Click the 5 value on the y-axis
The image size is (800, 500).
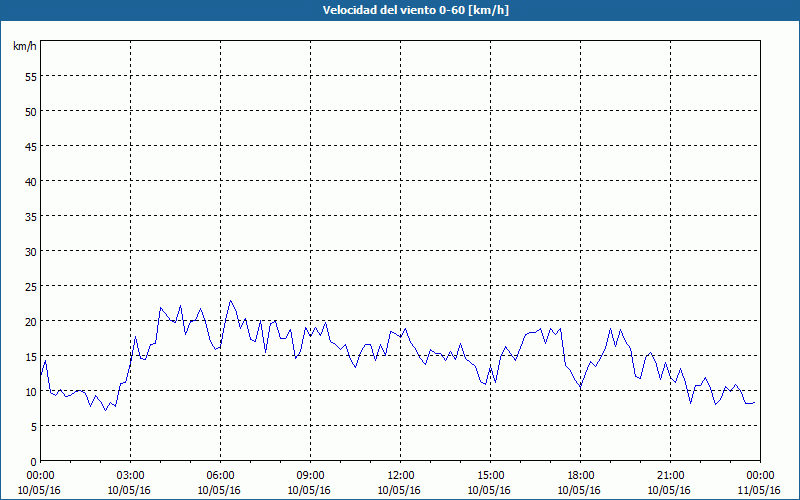click(34, 427)
